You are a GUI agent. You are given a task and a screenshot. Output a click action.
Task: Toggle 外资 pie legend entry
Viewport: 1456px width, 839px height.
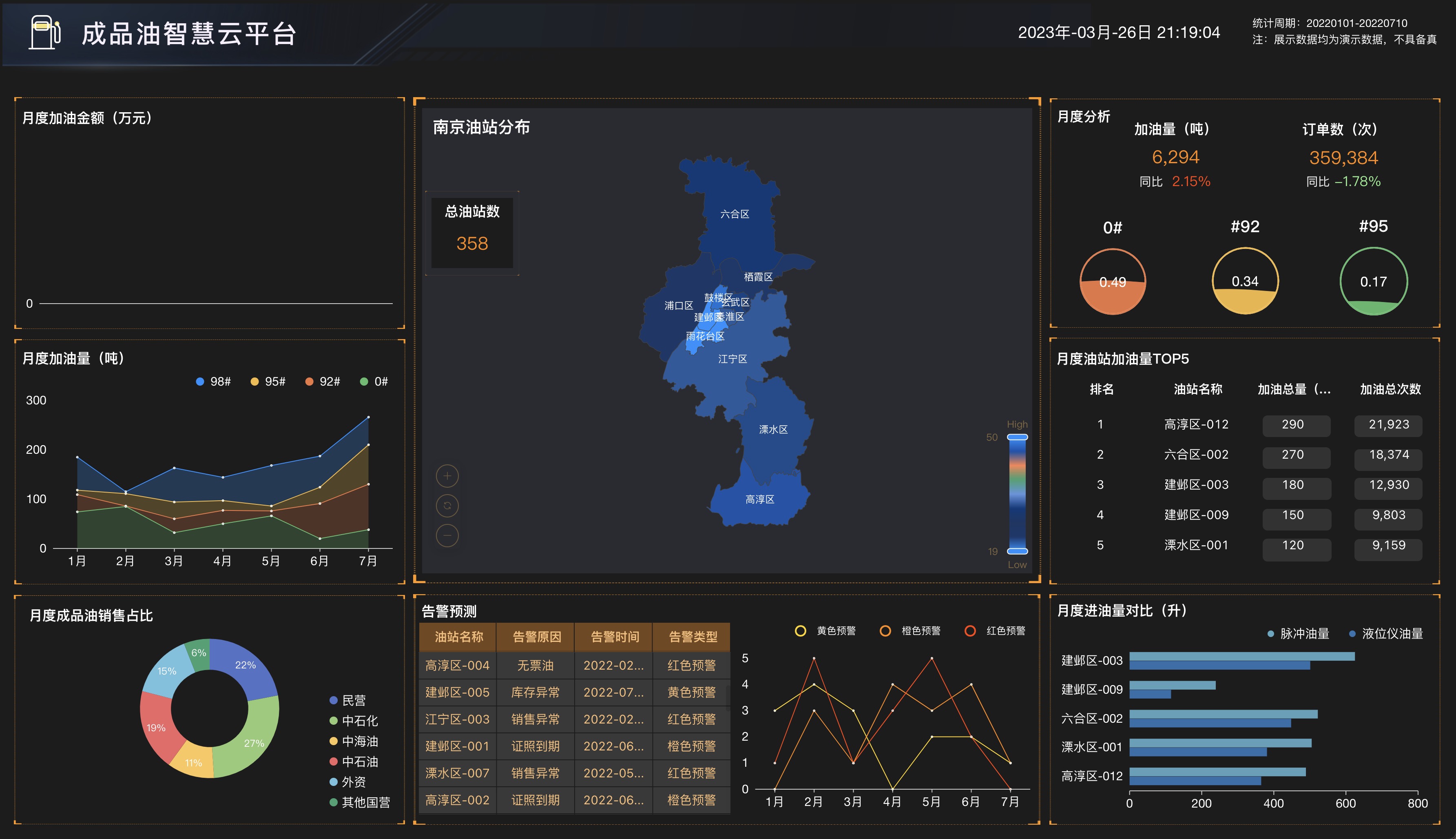coord(348,782)
